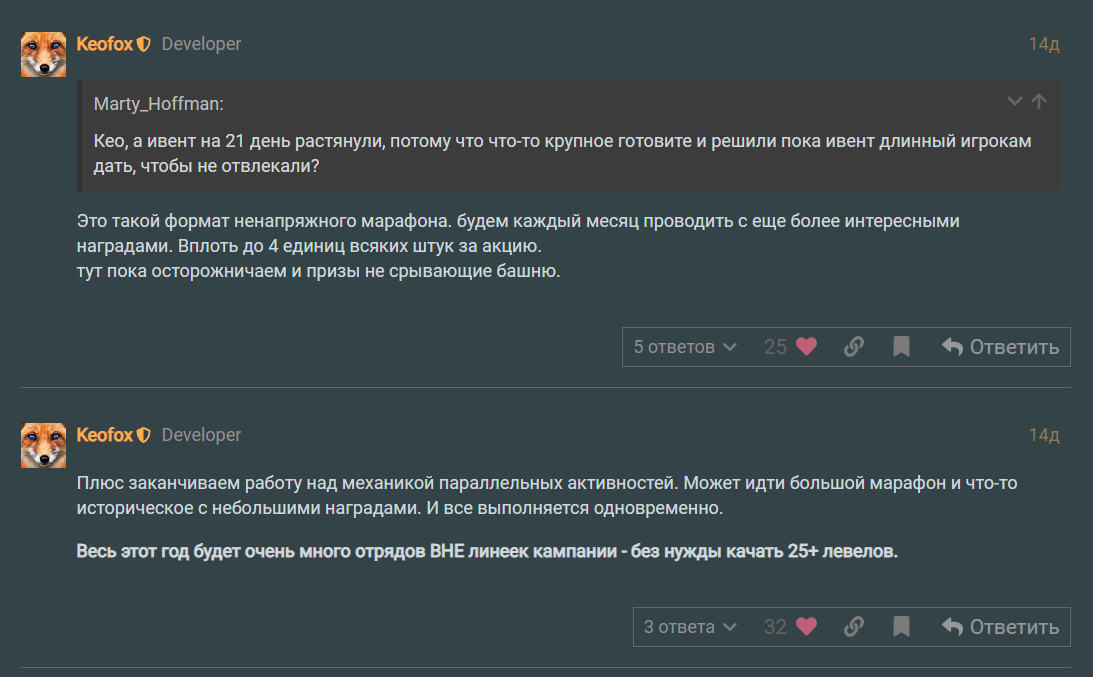Click the moderator shield icon on second post
This screenshot has width=1093, height=677.
coord(144,435)
